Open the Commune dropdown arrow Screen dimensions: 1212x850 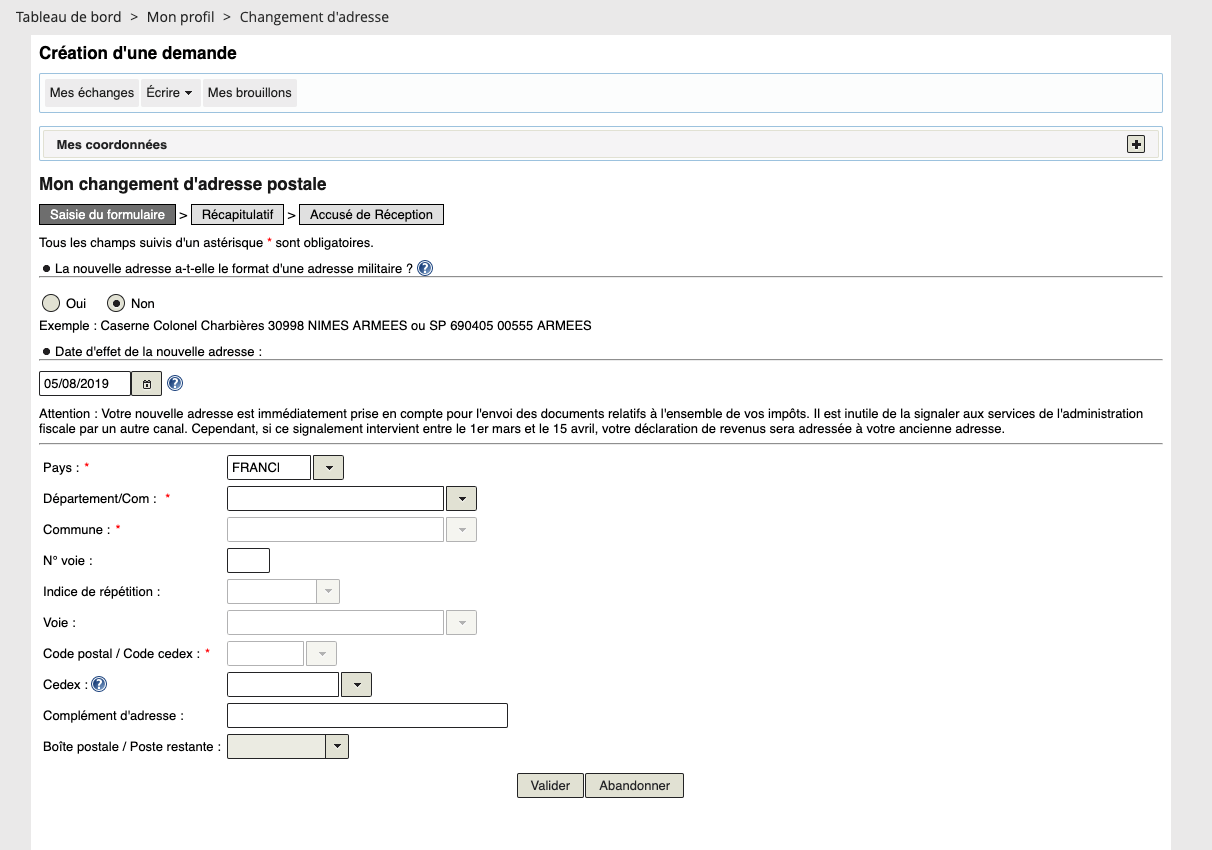[x=461, y=530]
